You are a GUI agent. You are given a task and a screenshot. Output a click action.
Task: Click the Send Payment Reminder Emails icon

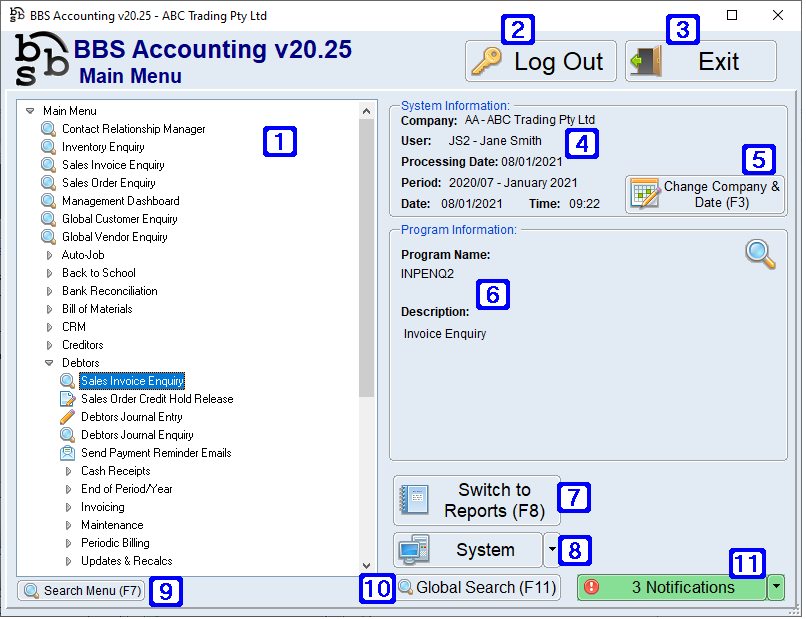click(x=67, y=453)
